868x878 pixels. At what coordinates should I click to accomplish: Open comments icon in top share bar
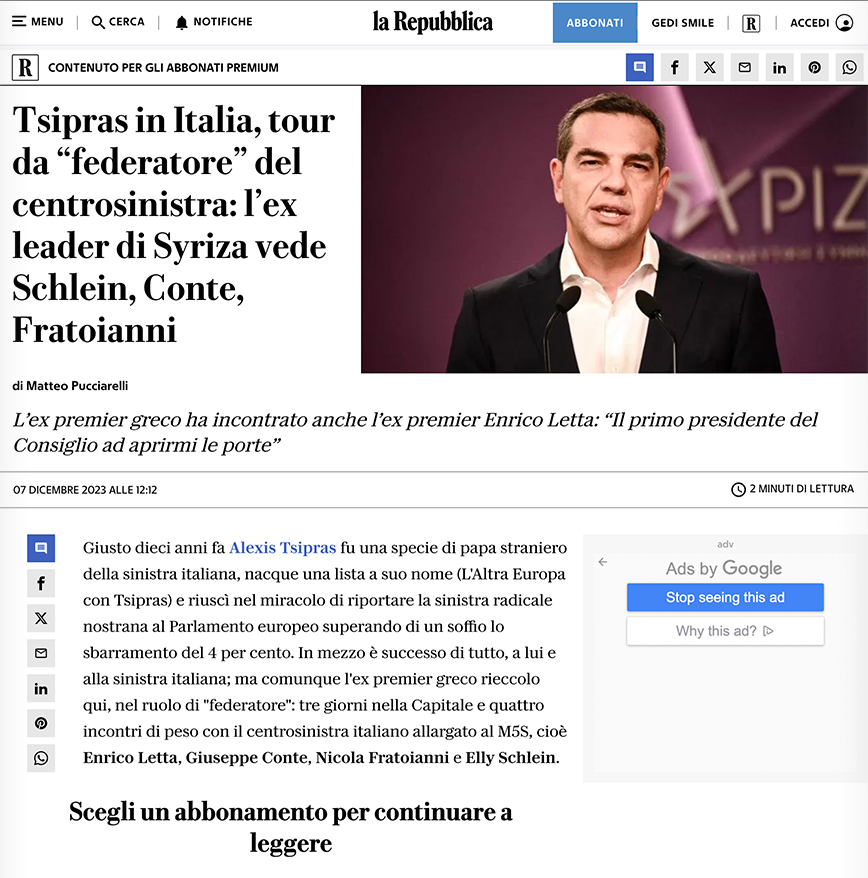[x=640, y=67]
